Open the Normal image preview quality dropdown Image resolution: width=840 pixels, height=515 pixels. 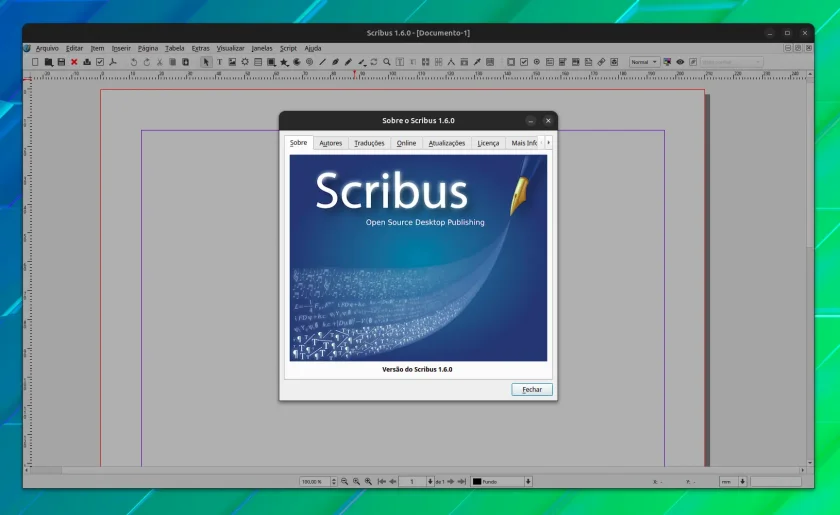tap(644, 62)
